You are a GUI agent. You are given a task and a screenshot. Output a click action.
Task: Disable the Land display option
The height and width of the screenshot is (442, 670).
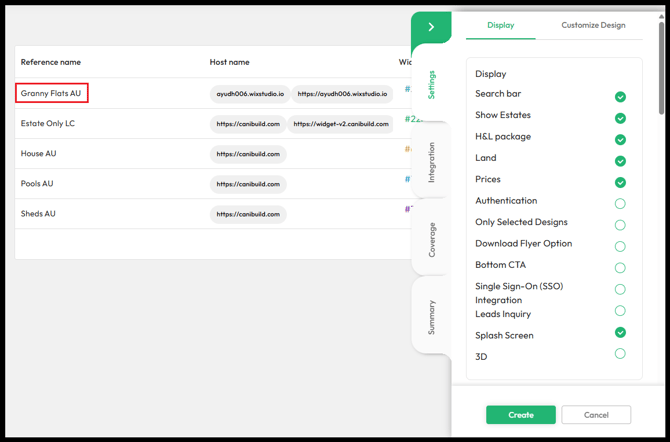pyautogui.click(x=620, y=161)
